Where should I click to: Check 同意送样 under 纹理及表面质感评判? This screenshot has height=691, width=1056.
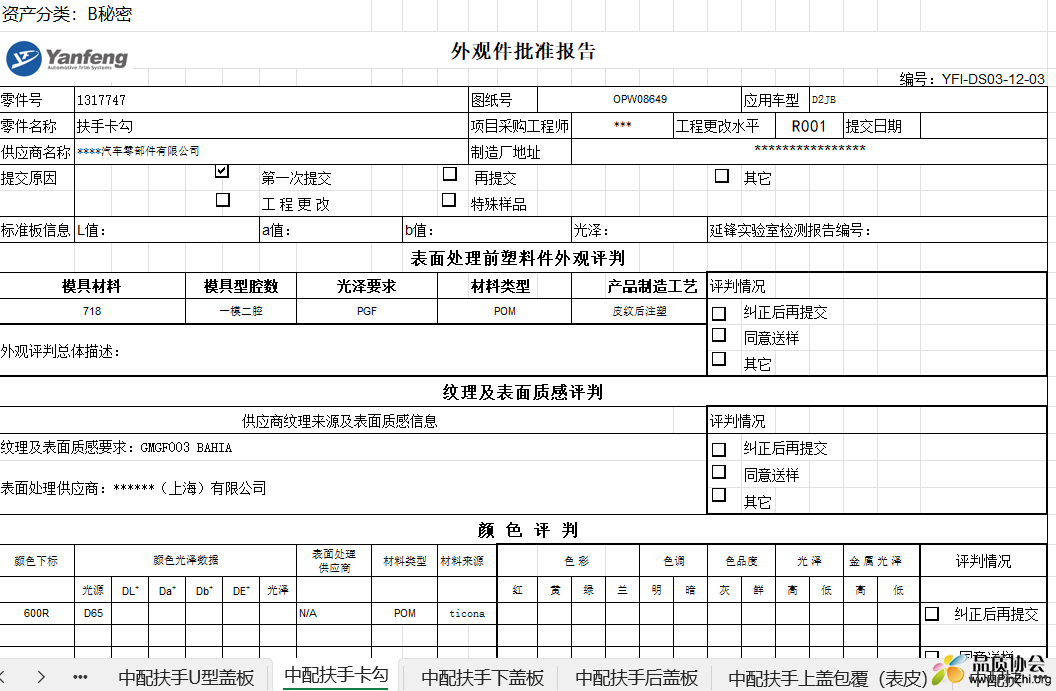tap(719, 471)
